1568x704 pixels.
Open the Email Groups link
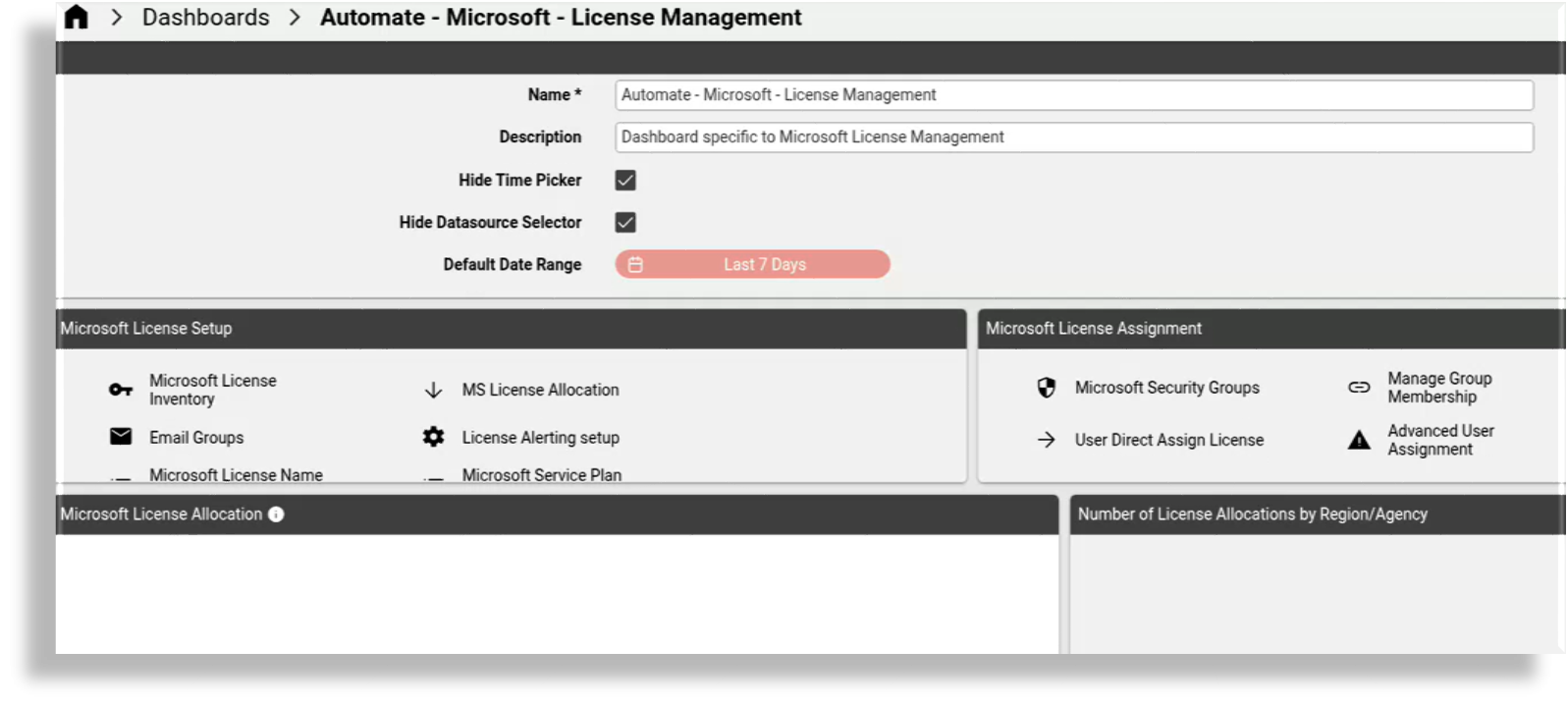click(196, 438)
